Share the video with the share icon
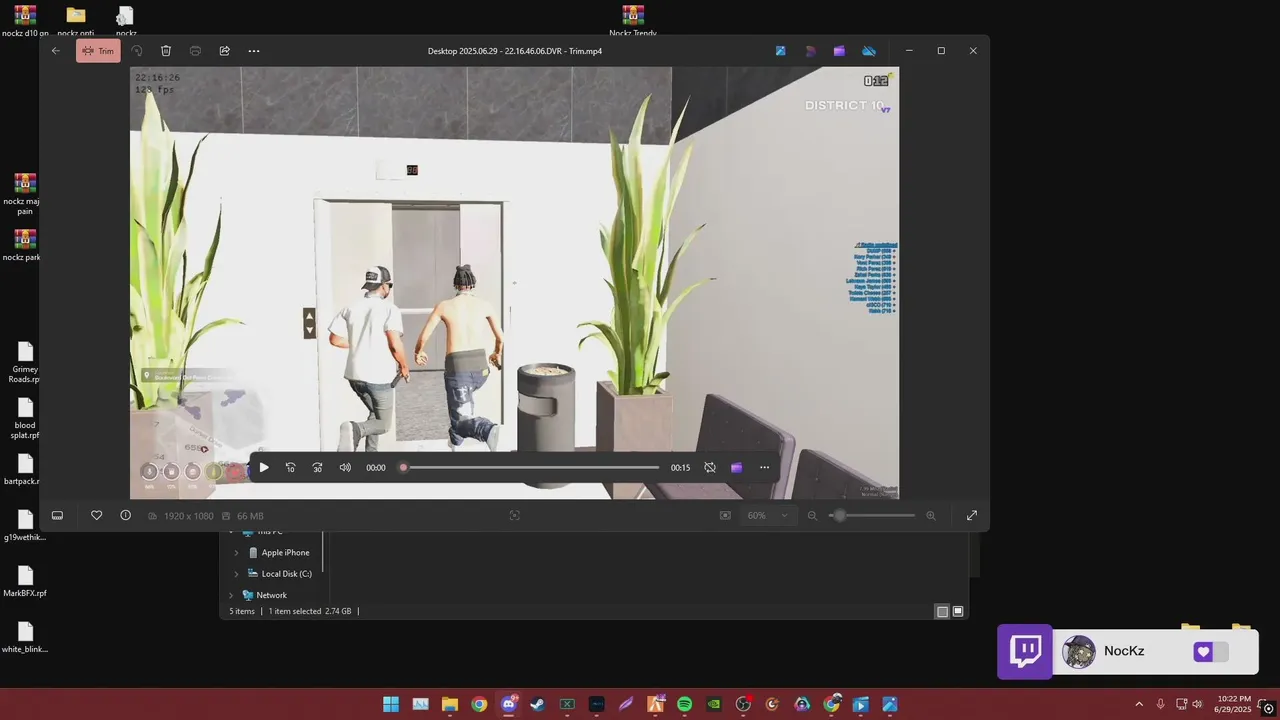Image resolution: width=1280 pixels, height=720 pixels. (224, 51)
